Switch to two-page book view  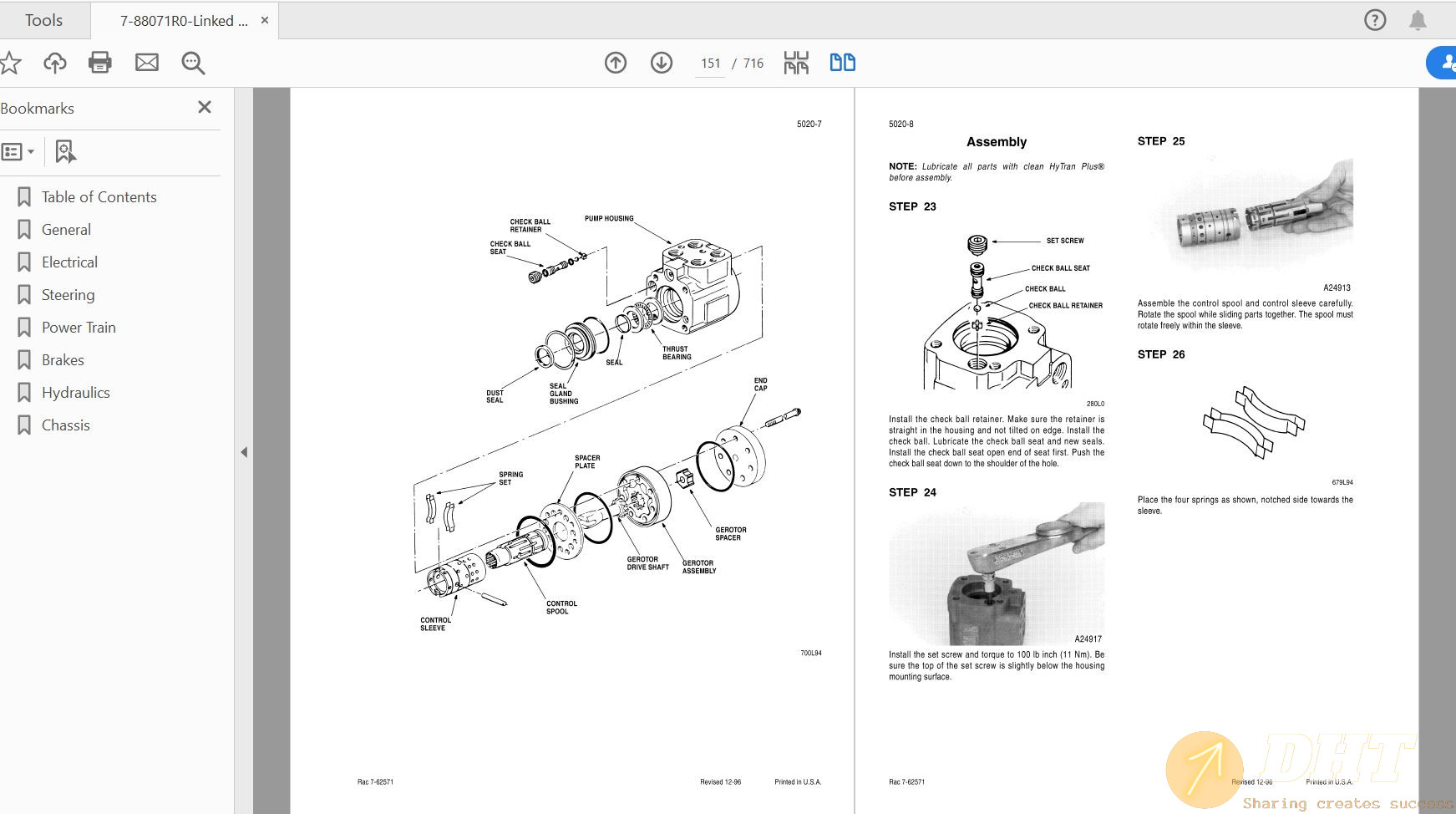point(842,63)
